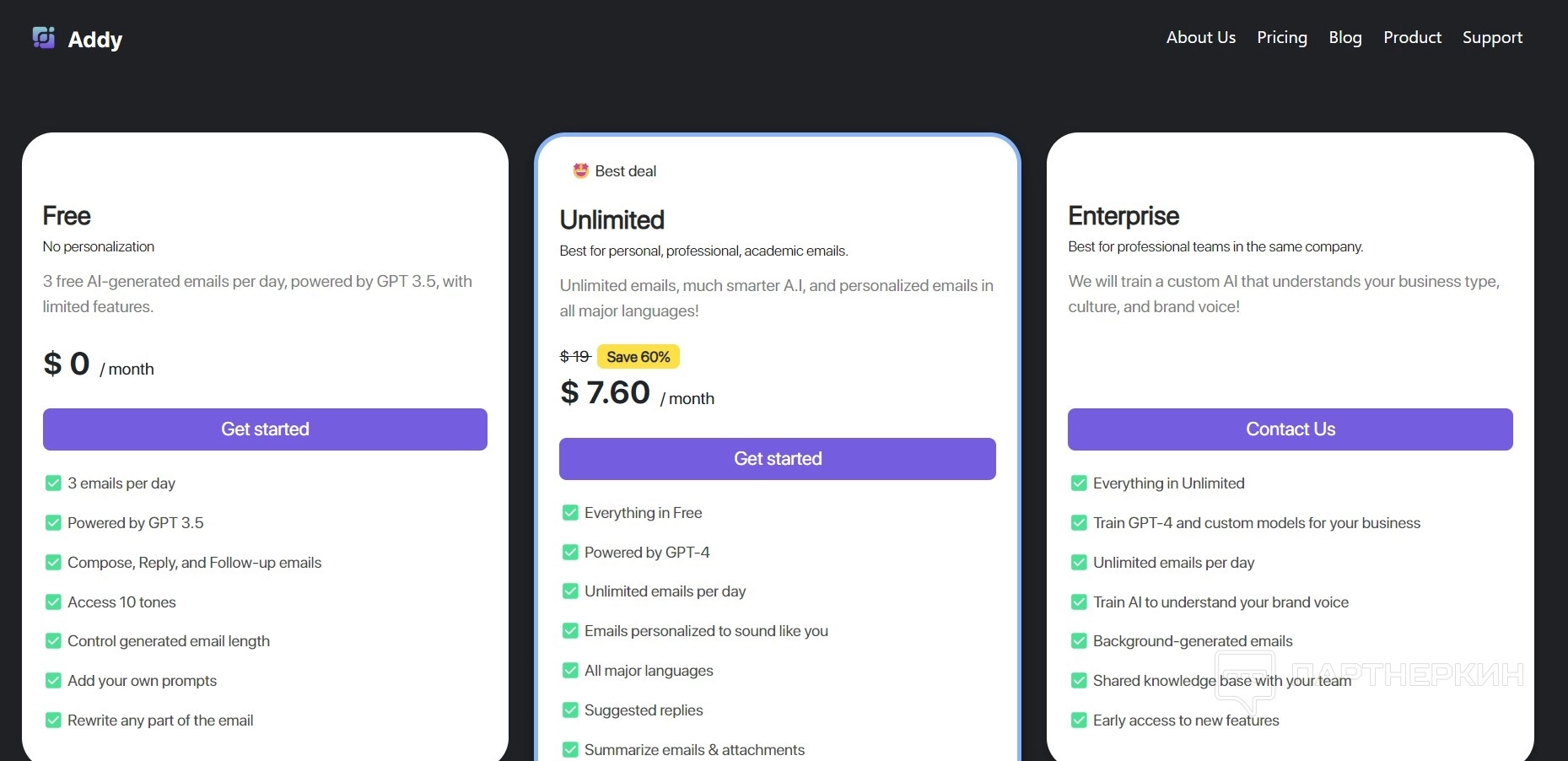This screenshot has width=1568, height=761.
Task: Click the yellow Save 60% badge
Action: tap(638, 357)
